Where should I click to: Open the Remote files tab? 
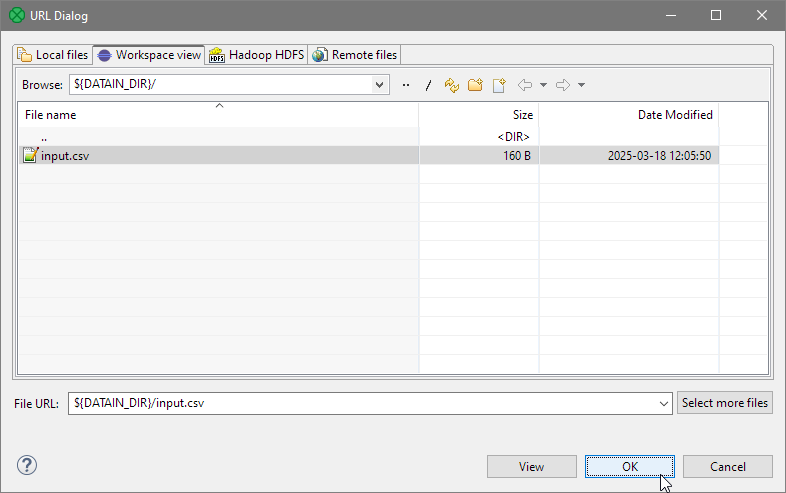355,55
